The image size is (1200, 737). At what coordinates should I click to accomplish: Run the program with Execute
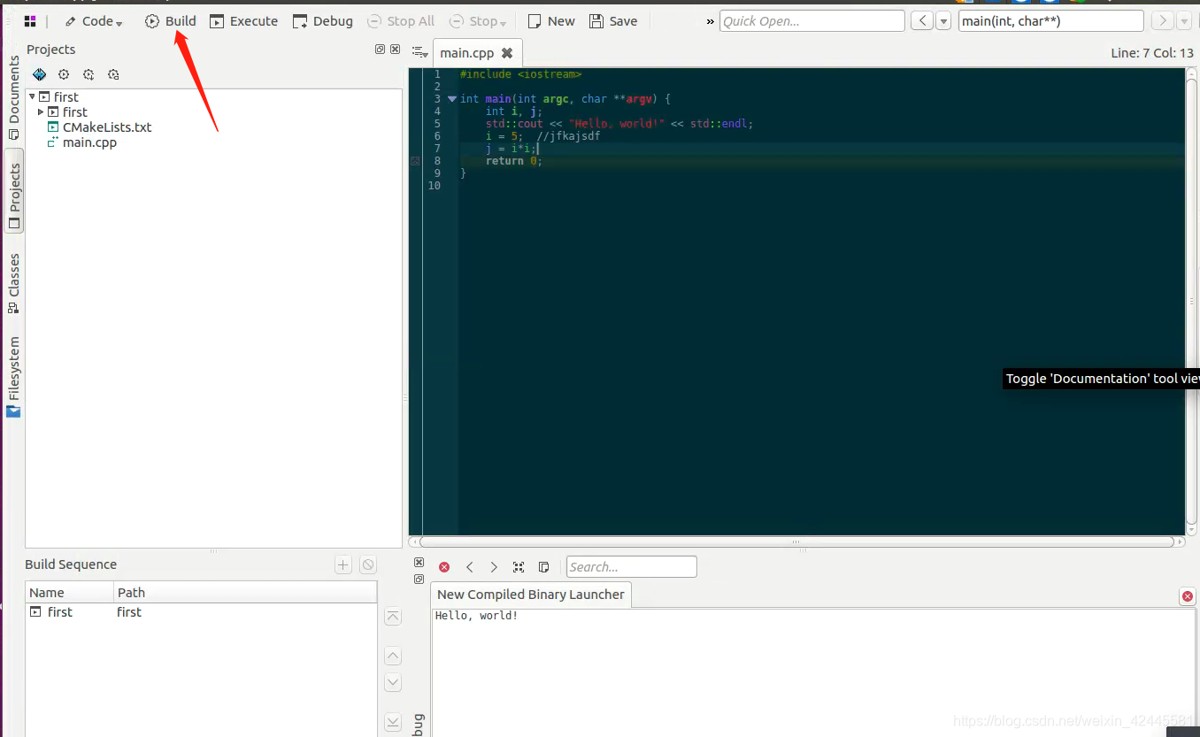[244, 21]
